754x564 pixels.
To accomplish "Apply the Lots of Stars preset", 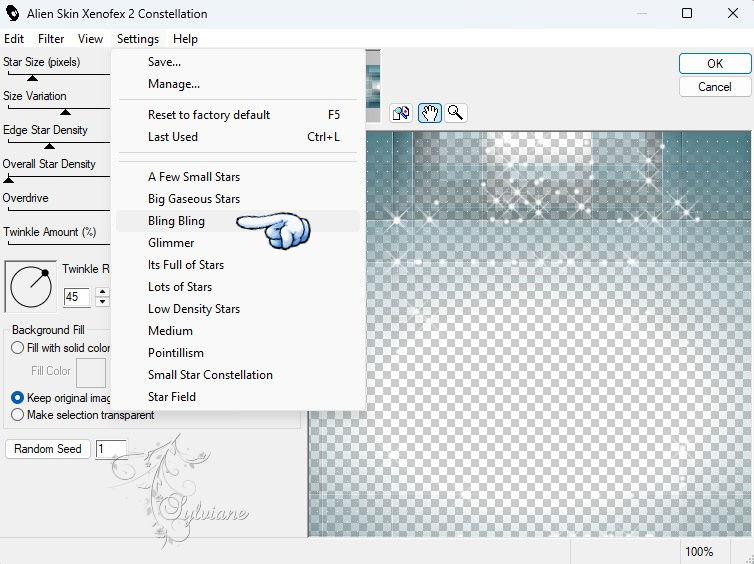I will click(x=238, y=287).
